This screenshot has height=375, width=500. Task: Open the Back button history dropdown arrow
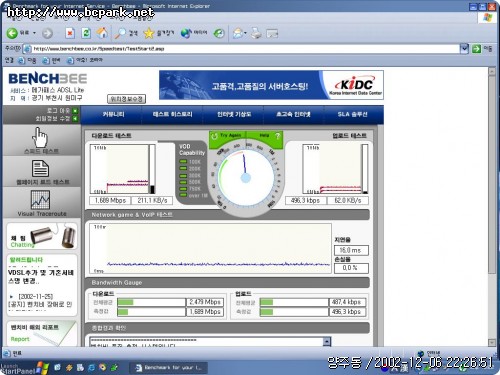[34, 33]
